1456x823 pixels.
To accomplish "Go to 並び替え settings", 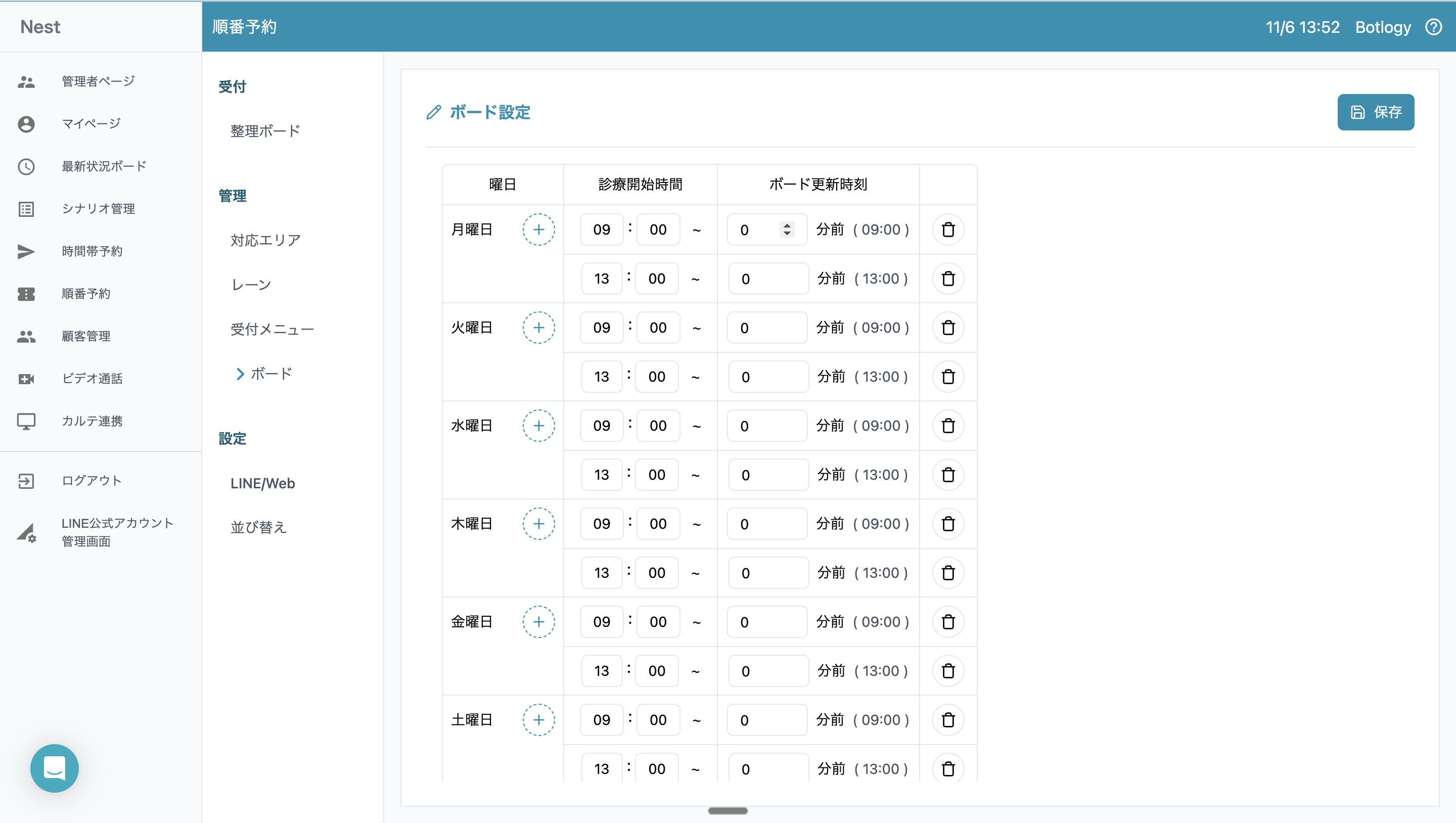I will click(x=258, y=527).
